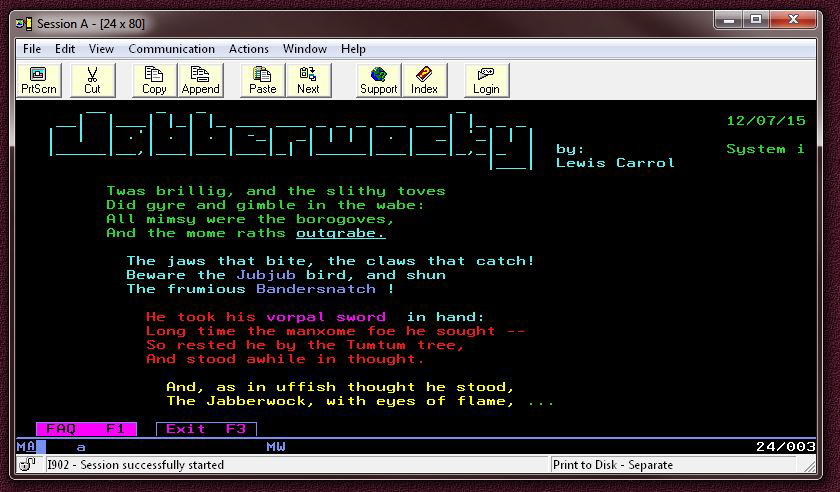840x492 pixels.
Task: Click the Session A title bar icon
Action: [24, 24]
